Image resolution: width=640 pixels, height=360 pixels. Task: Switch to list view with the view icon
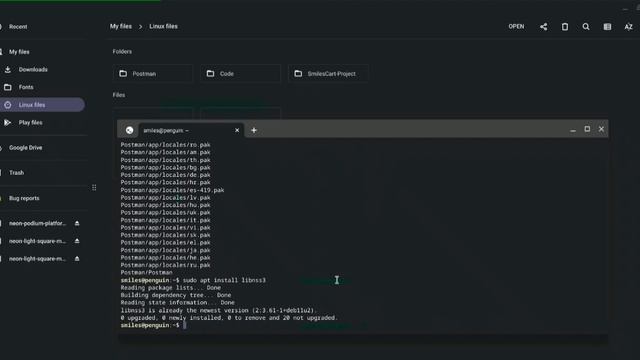607,27
